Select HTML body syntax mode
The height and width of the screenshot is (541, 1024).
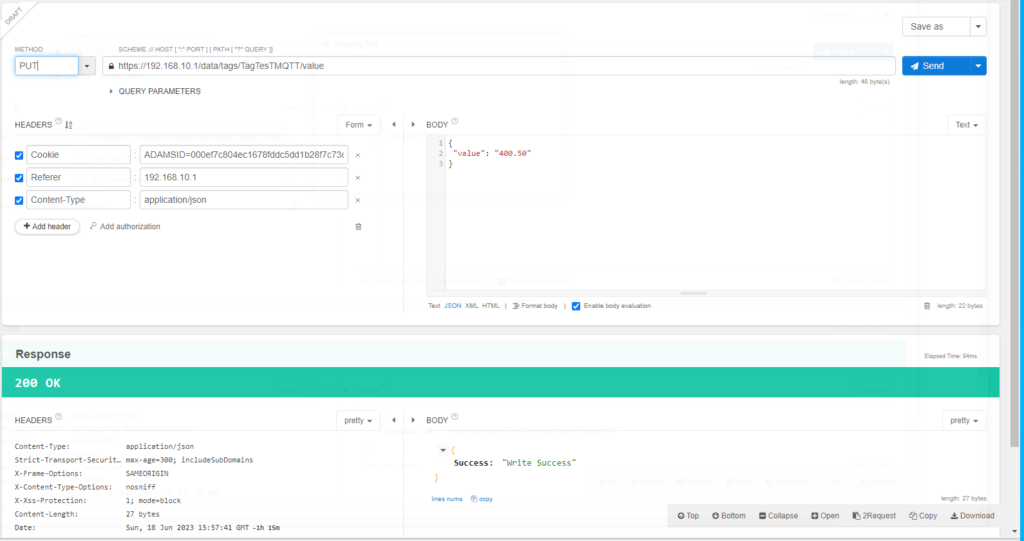click(490, 306)
